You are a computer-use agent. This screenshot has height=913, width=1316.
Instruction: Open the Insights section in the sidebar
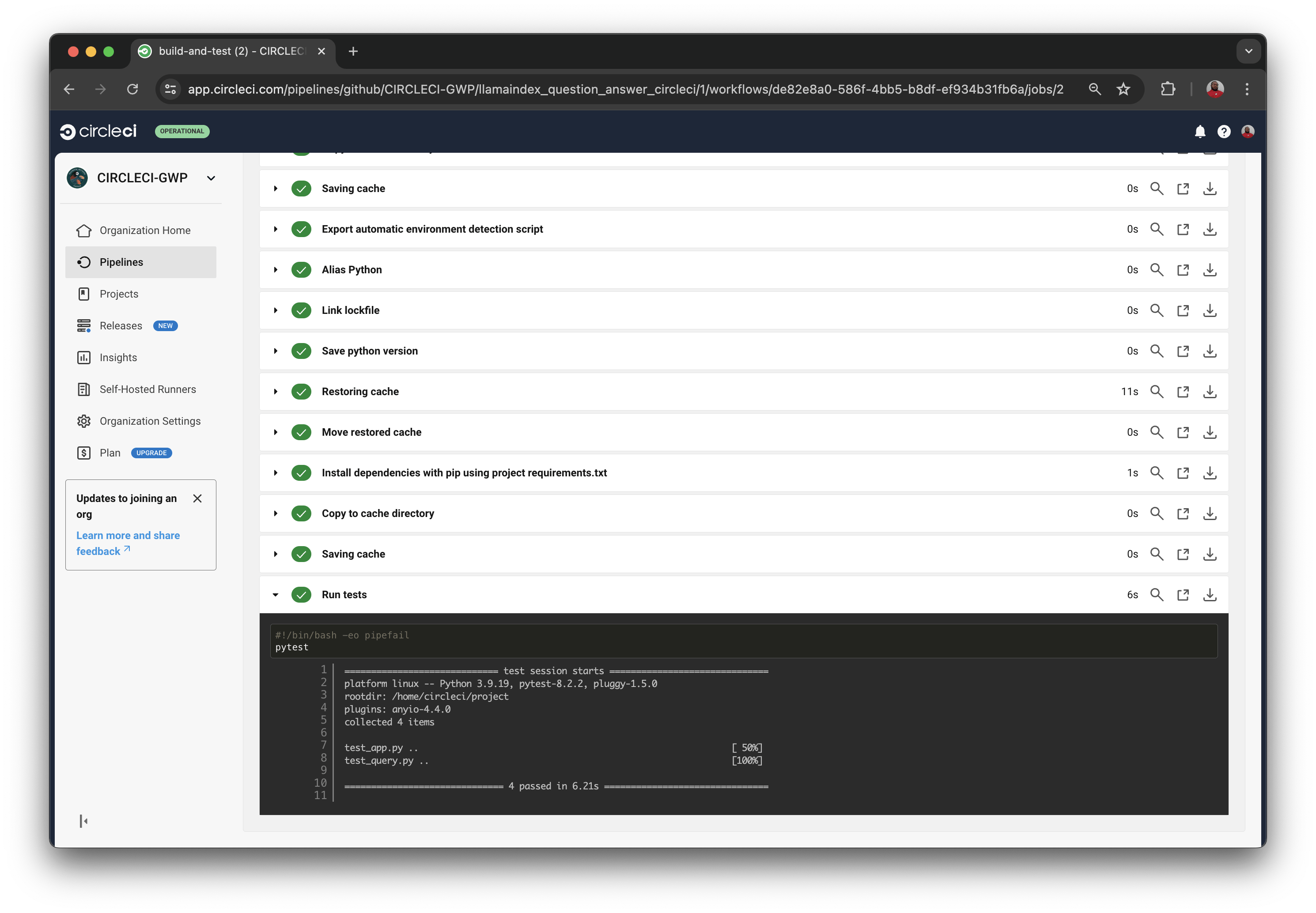(118, 357)
